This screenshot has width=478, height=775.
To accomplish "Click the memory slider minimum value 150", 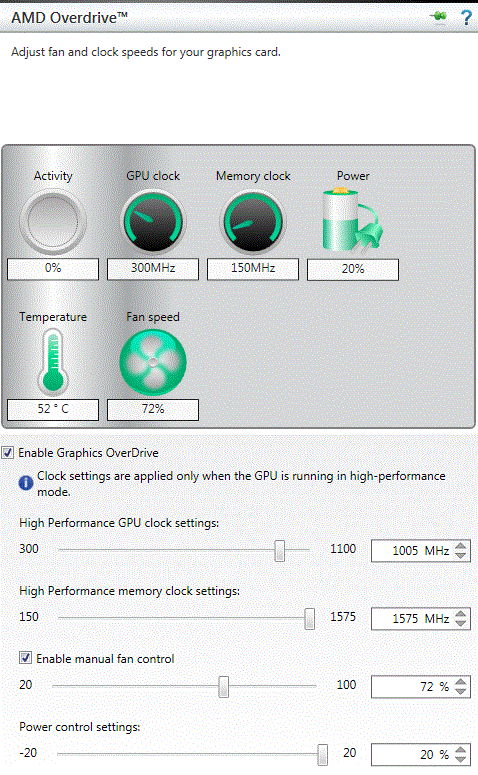I will (29, 617).
